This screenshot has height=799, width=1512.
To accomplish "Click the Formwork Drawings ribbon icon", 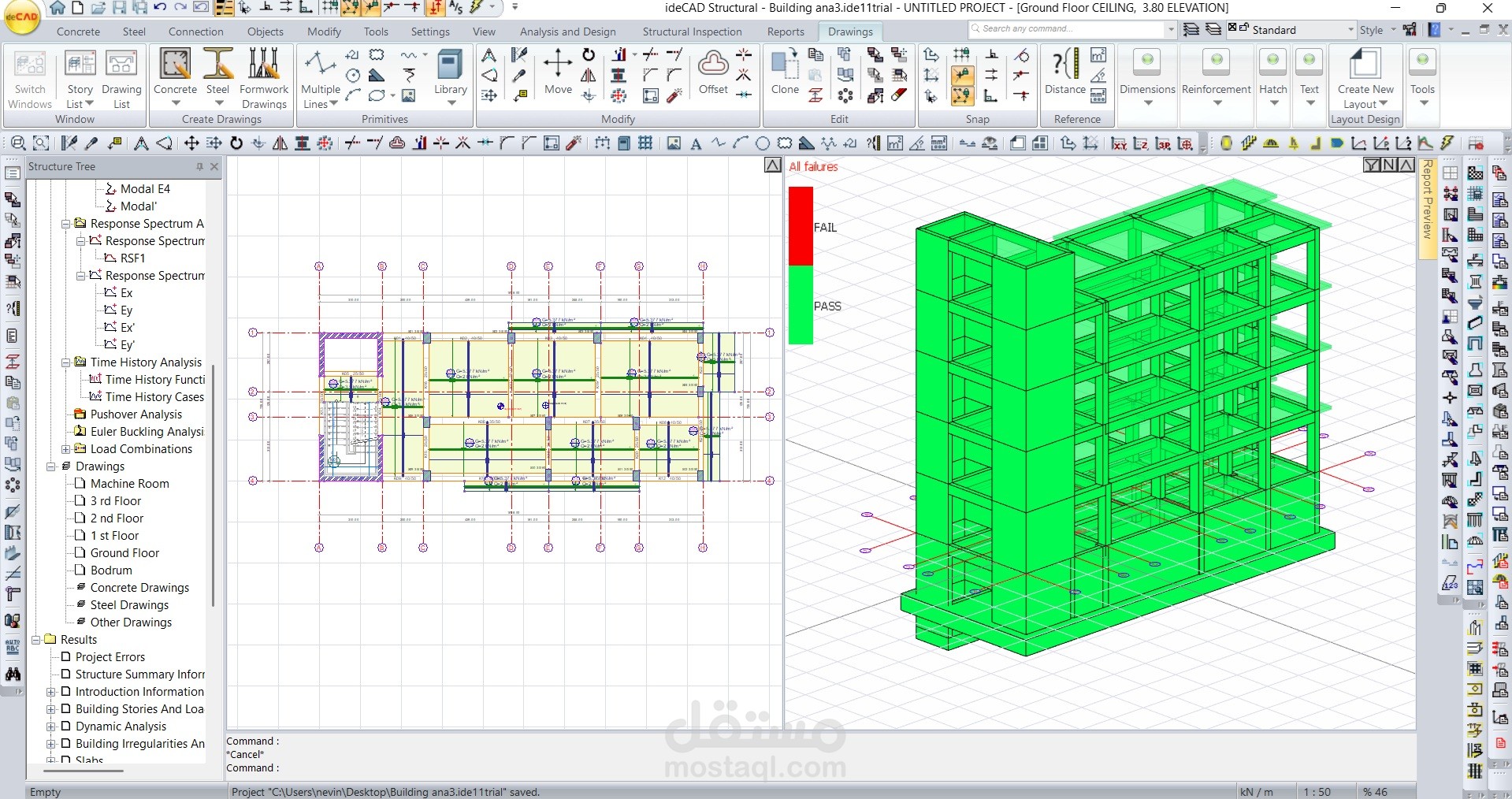I will pyautogui.click(x=264, y=78).
